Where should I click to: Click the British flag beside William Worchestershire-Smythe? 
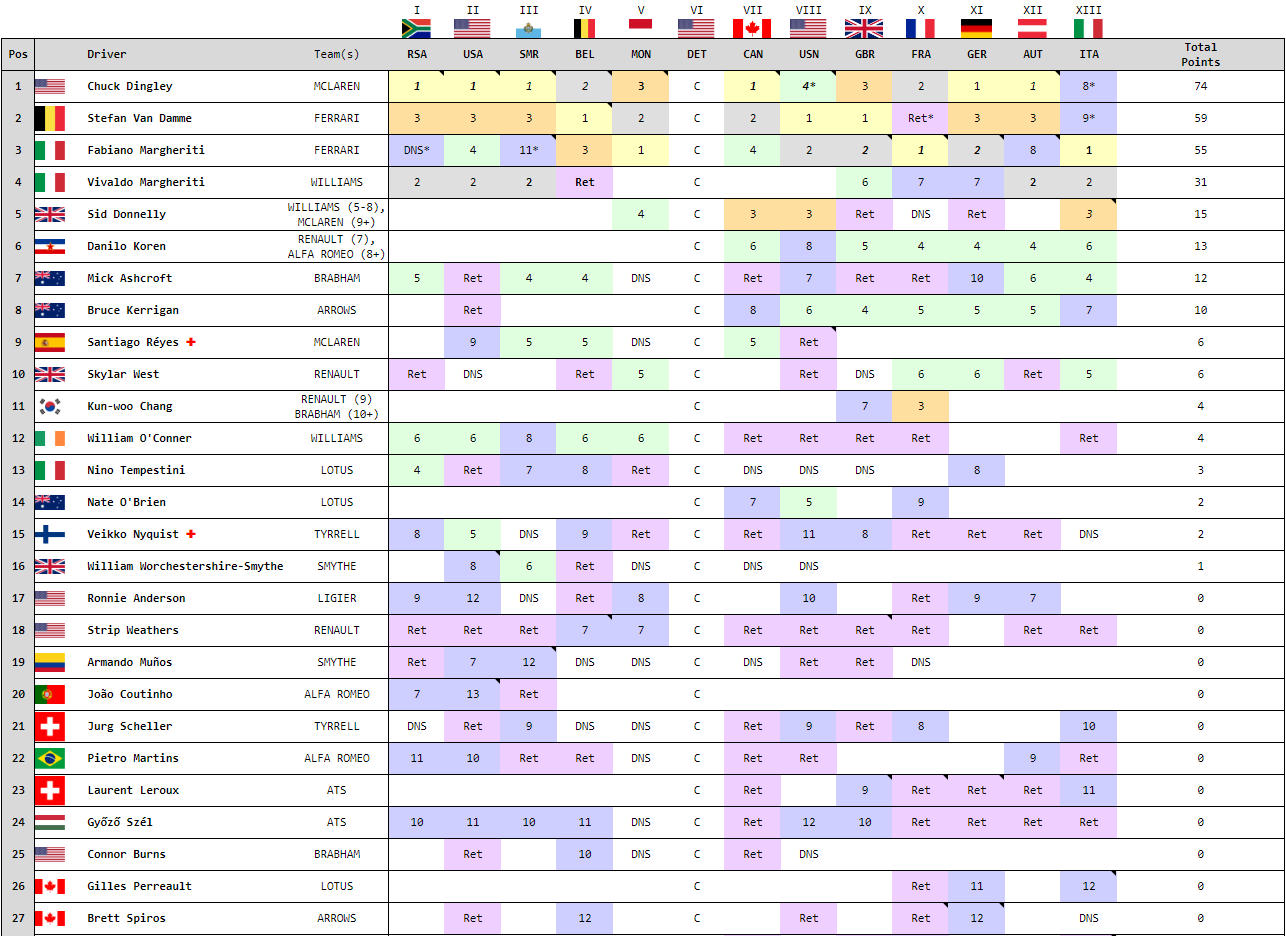[x=50, y=566]
